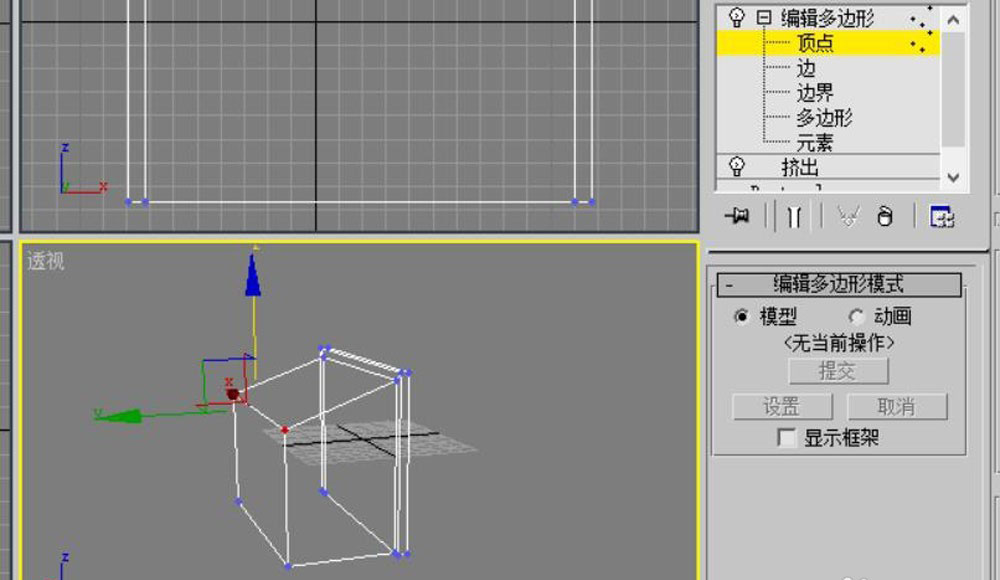The width and height of the screenshot is (1000, 580).
Task: Toggle the 挤出 modifier lightbulb
Action: point(737,169)
